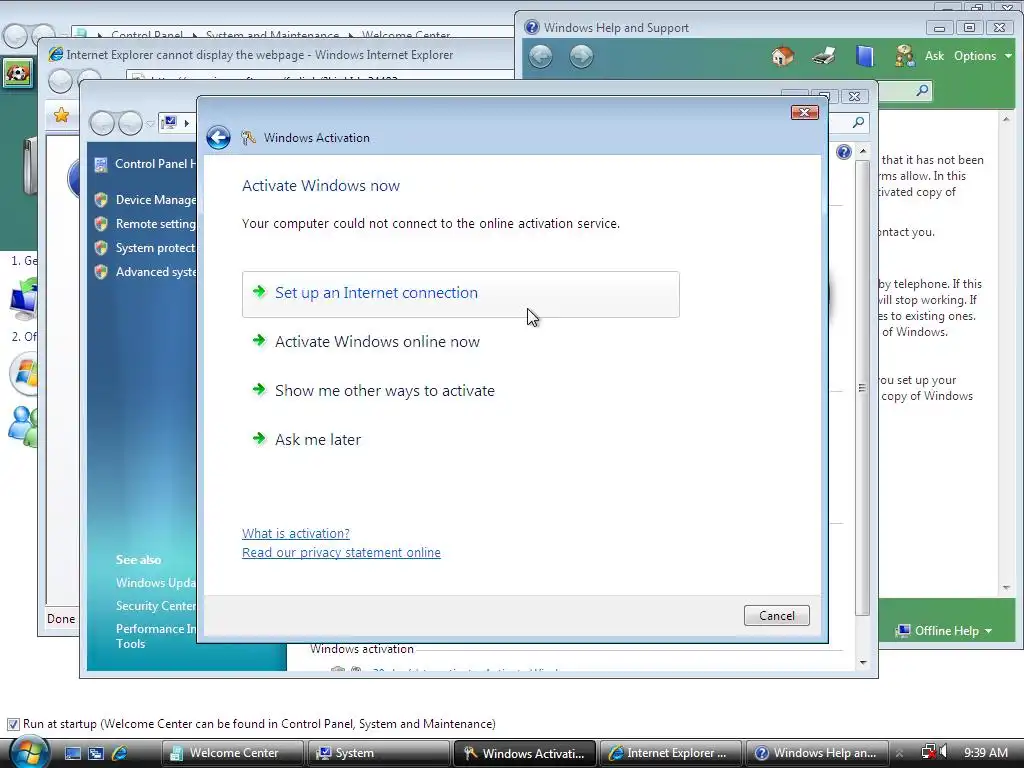Image resolution: width=1024 pixels, height=768 pixels.
Task: Choose Show me other ways to activate
Action: pyautogui.click(x=385, y=391)
